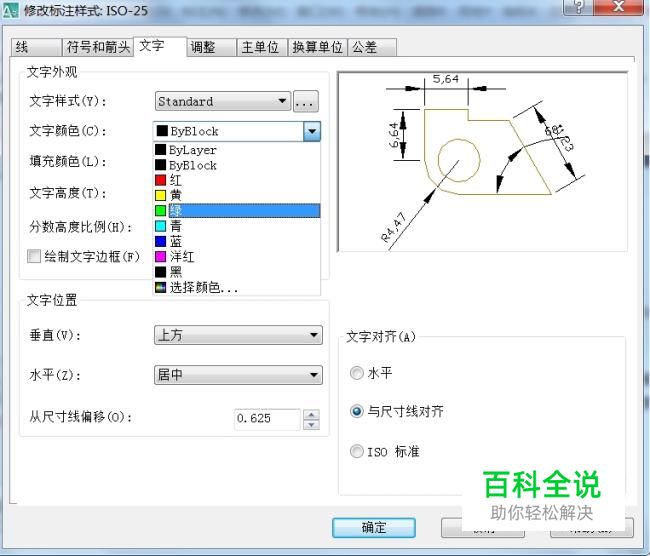
Task: Choose ByBlock in the color list
Action: [237, 165]
